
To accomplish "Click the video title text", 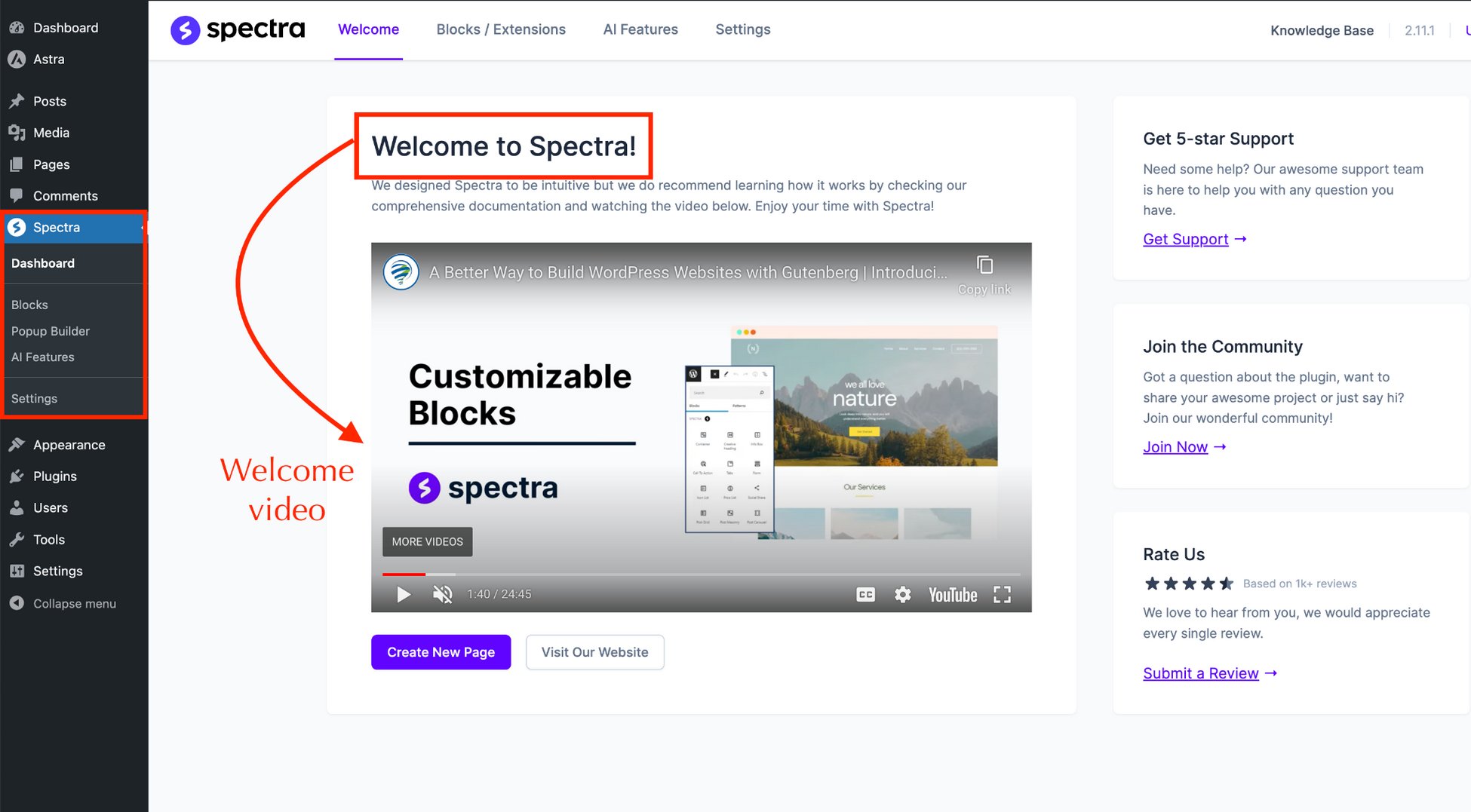I will coord(688,272).
